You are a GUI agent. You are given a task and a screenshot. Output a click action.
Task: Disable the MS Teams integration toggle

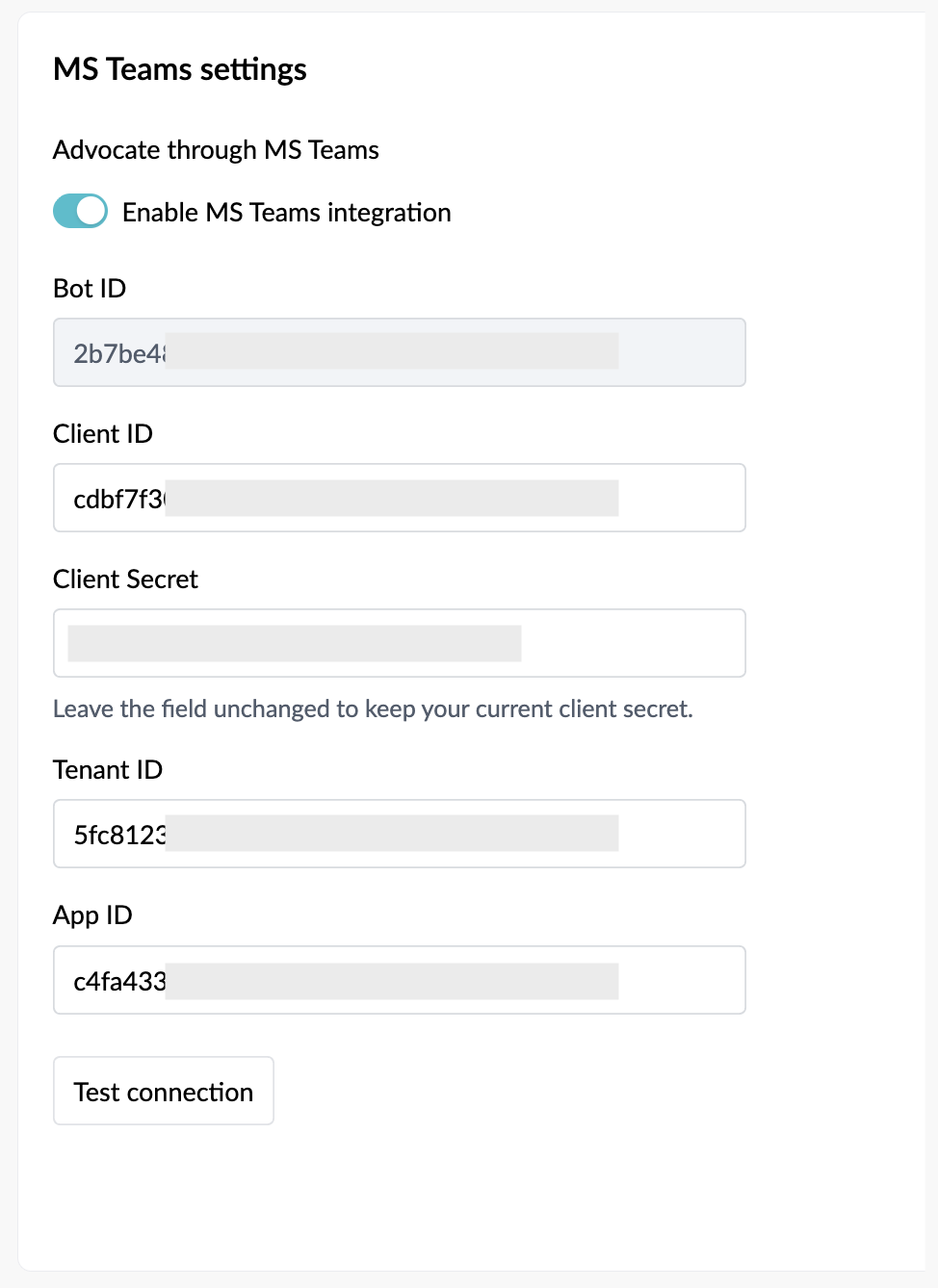tap(80, 210)
